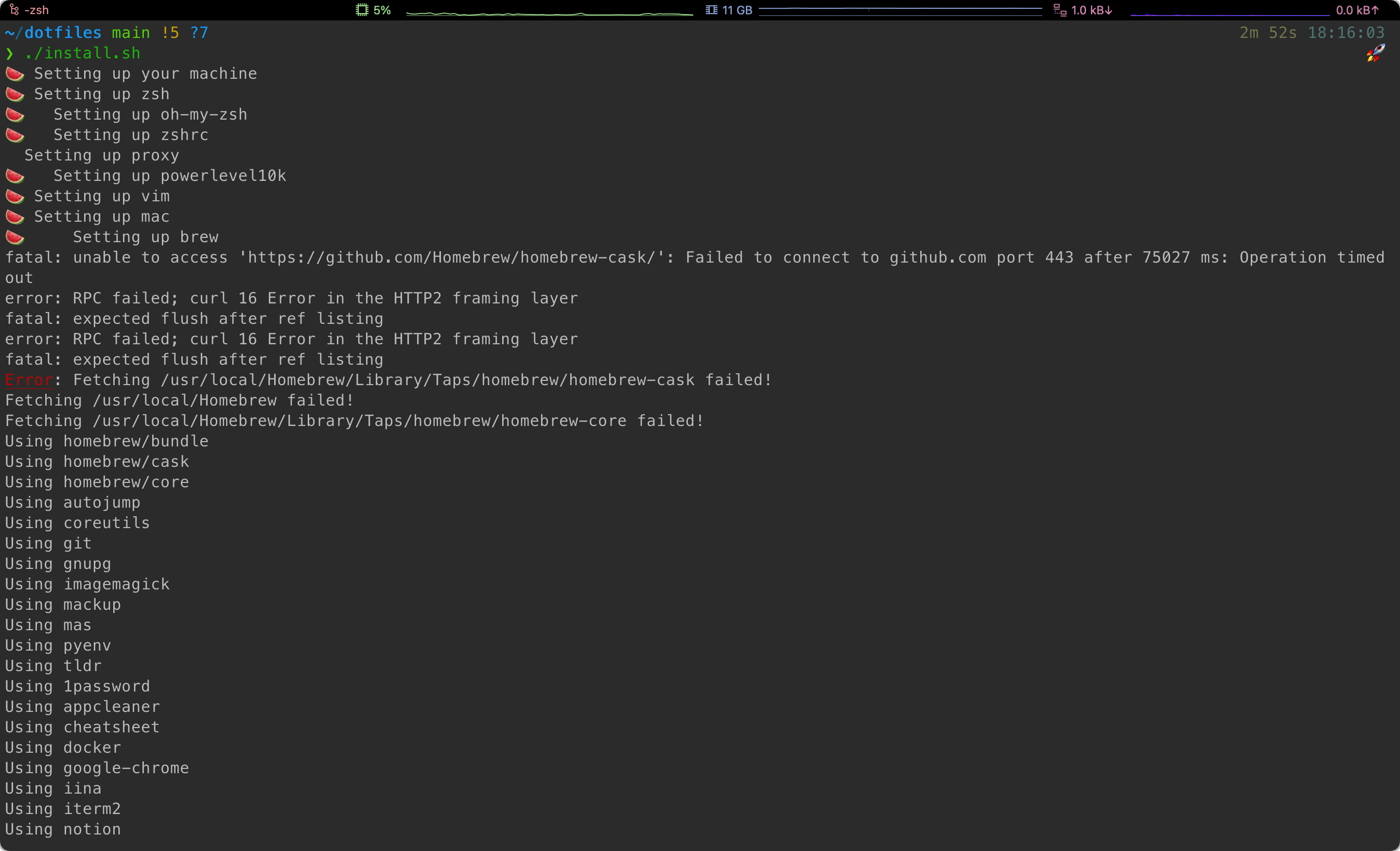The height and width of the screenshot is (851, 1400).
Task: Click the CPU chip icon in status bar
Action: pos(361,10)
